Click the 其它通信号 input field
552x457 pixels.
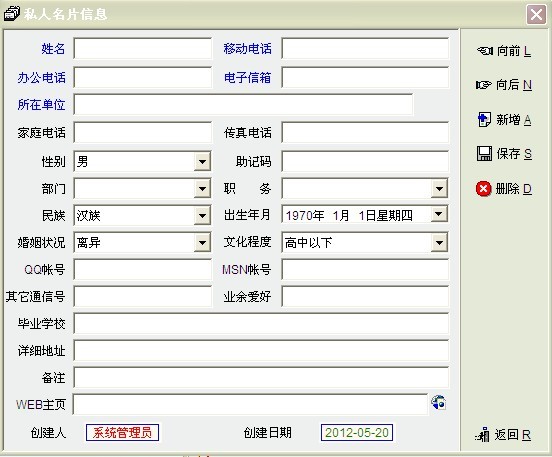143,297
